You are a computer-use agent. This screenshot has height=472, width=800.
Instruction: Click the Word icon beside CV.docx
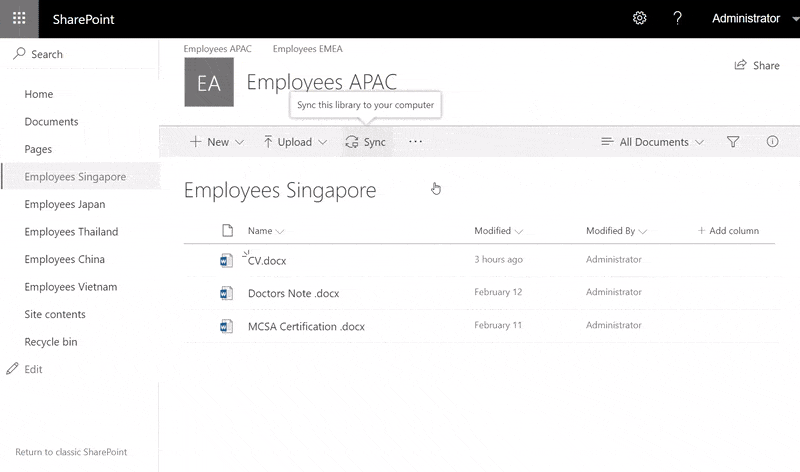pos(226,260)
